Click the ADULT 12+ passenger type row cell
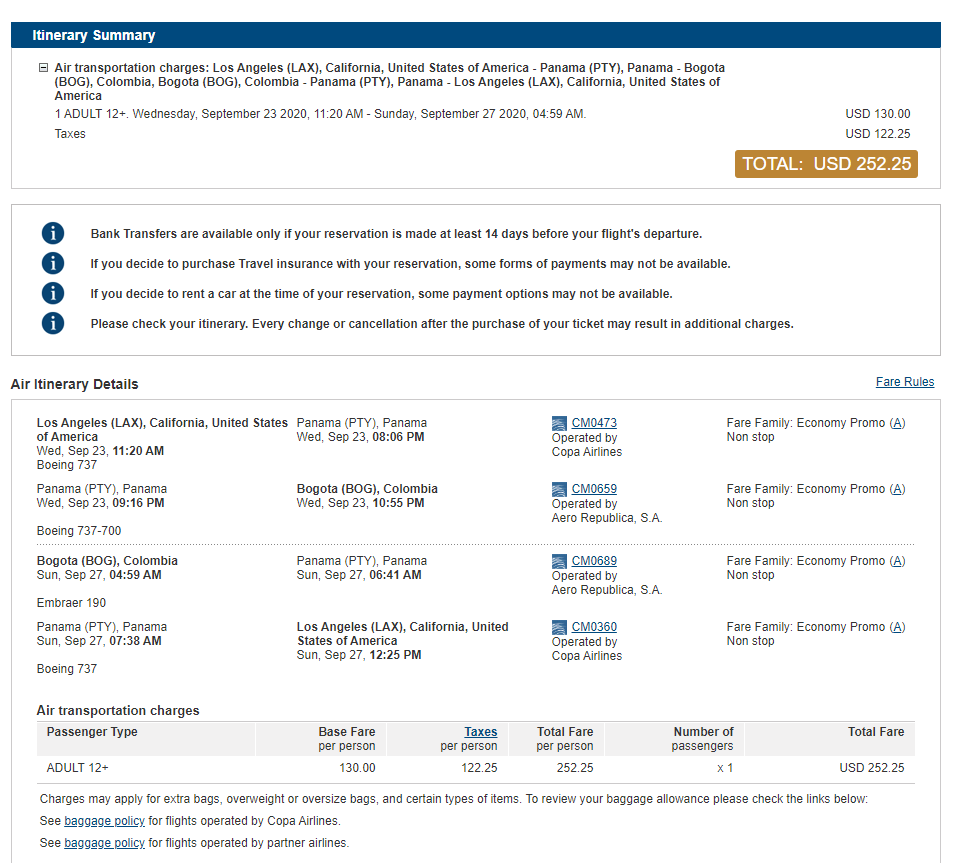The image size is (962, 864). pyautogui.click(x=77, y=768)
